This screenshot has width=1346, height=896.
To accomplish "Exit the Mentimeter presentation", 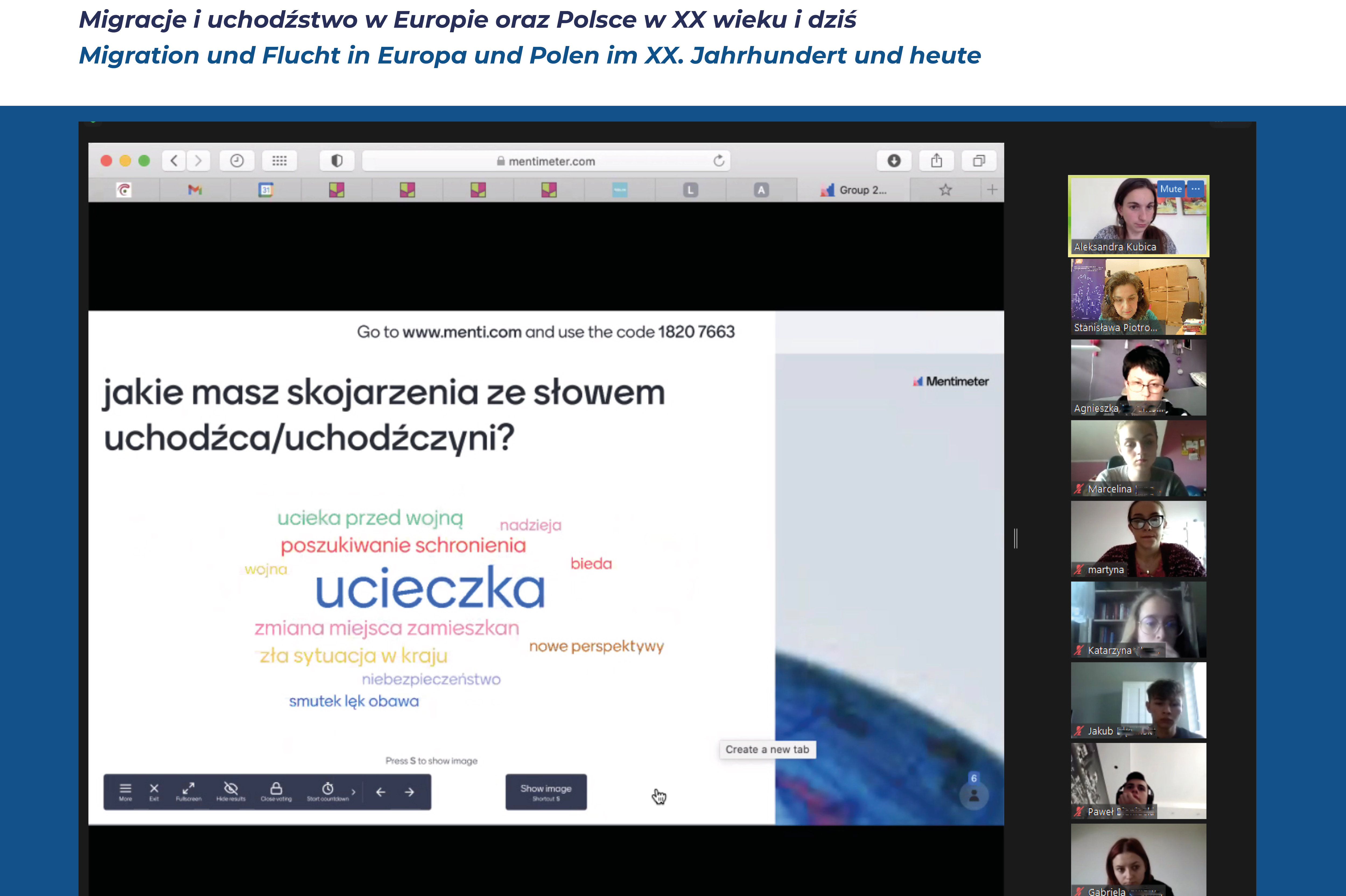I will pos(154,791).
